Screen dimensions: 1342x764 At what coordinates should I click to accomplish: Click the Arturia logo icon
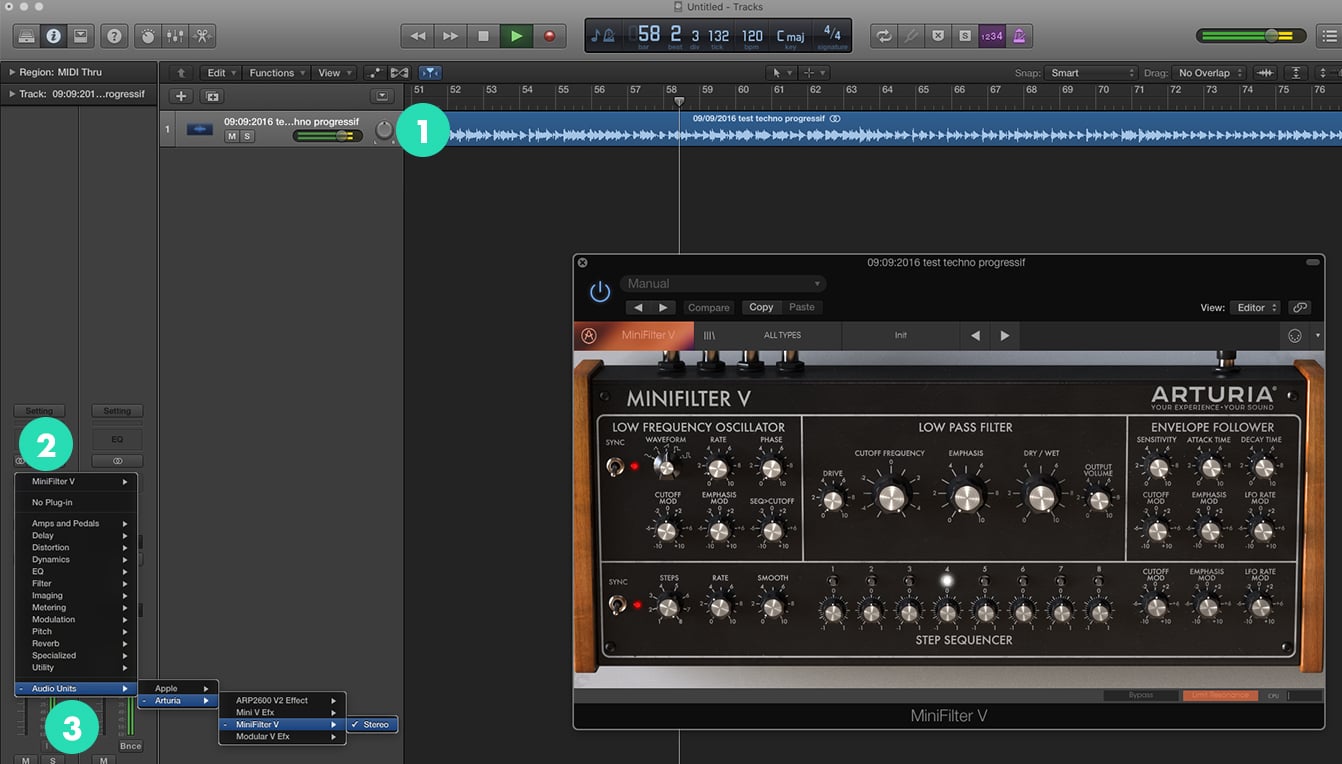coord(589,336)
